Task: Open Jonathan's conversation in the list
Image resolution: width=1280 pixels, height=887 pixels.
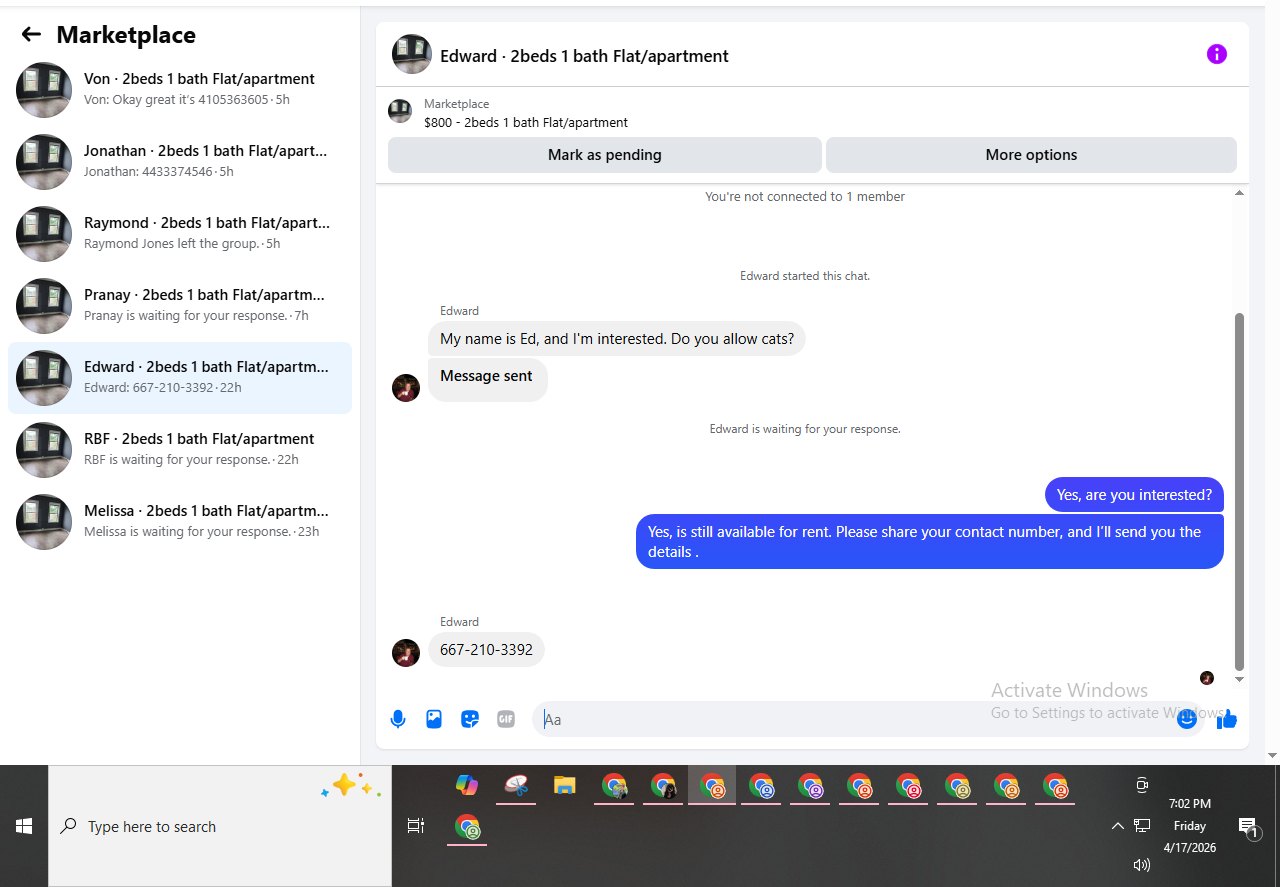Action: pos(180,162)
